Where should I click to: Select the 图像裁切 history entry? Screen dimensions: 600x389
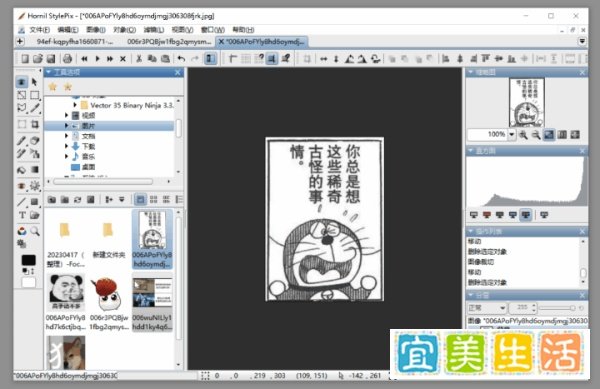point(481,262)
